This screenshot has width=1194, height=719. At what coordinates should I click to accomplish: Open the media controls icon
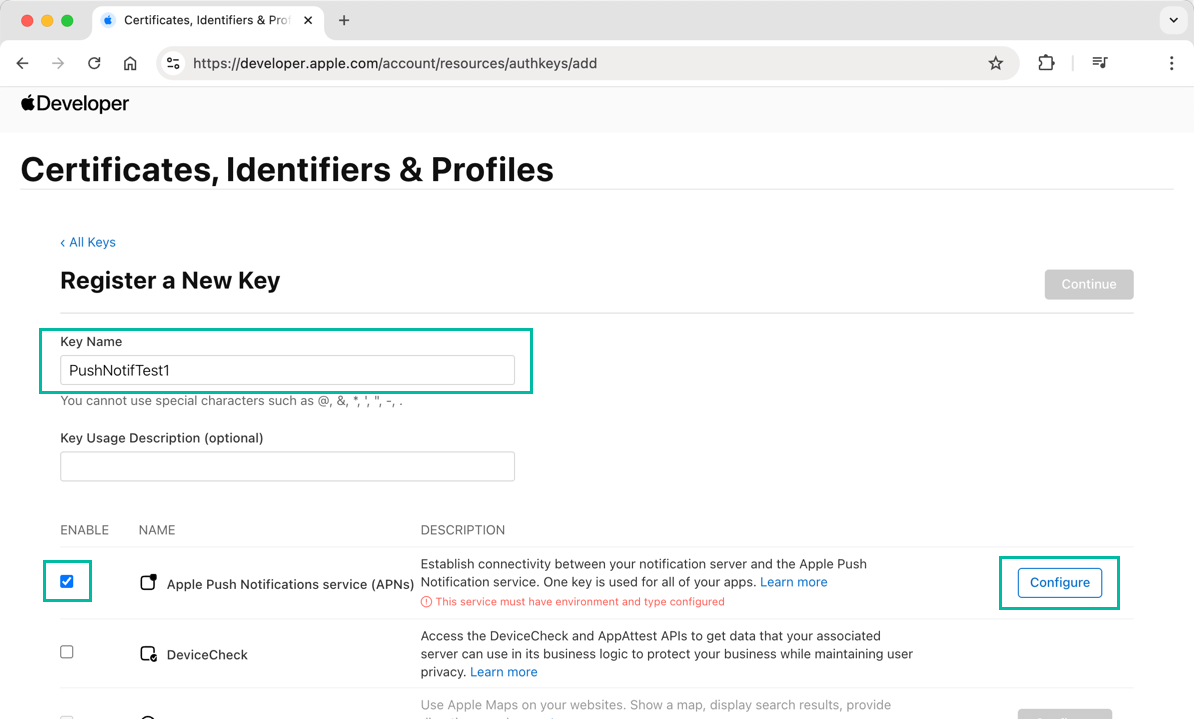(x=1100, y=63)
